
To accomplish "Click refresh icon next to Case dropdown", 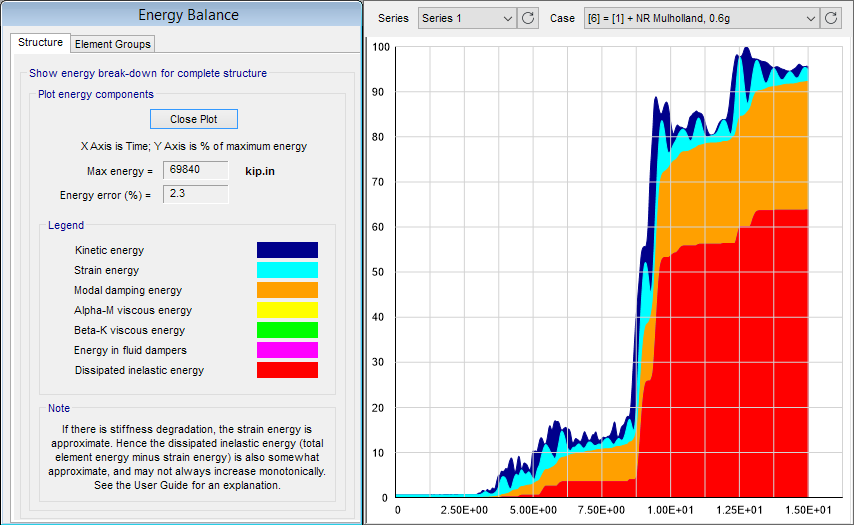I will point(831,18).
